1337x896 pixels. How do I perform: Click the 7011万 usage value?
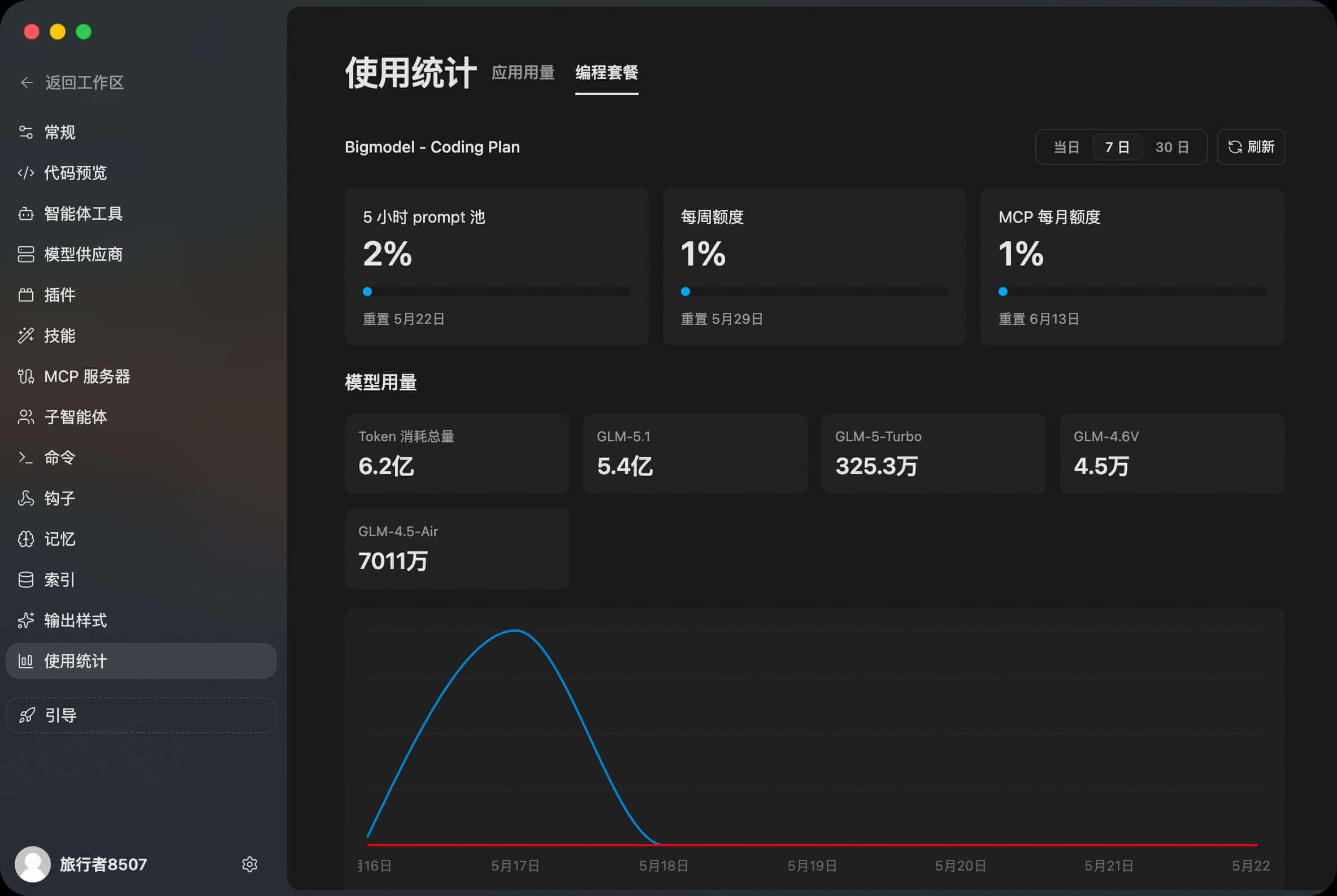(x=393, y=561)
